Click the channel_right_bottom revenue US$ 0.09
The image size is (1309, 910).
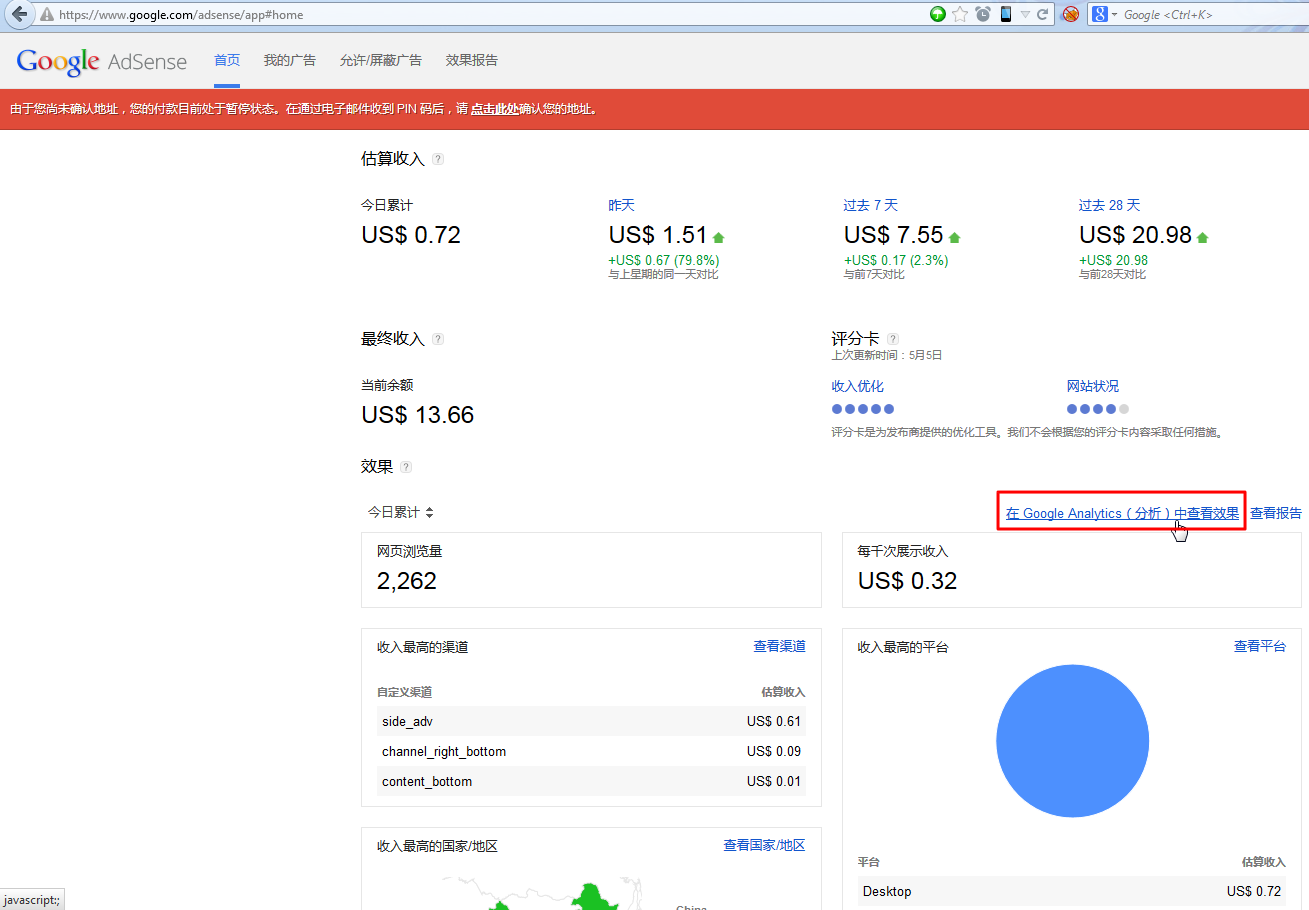coord(774,751)
